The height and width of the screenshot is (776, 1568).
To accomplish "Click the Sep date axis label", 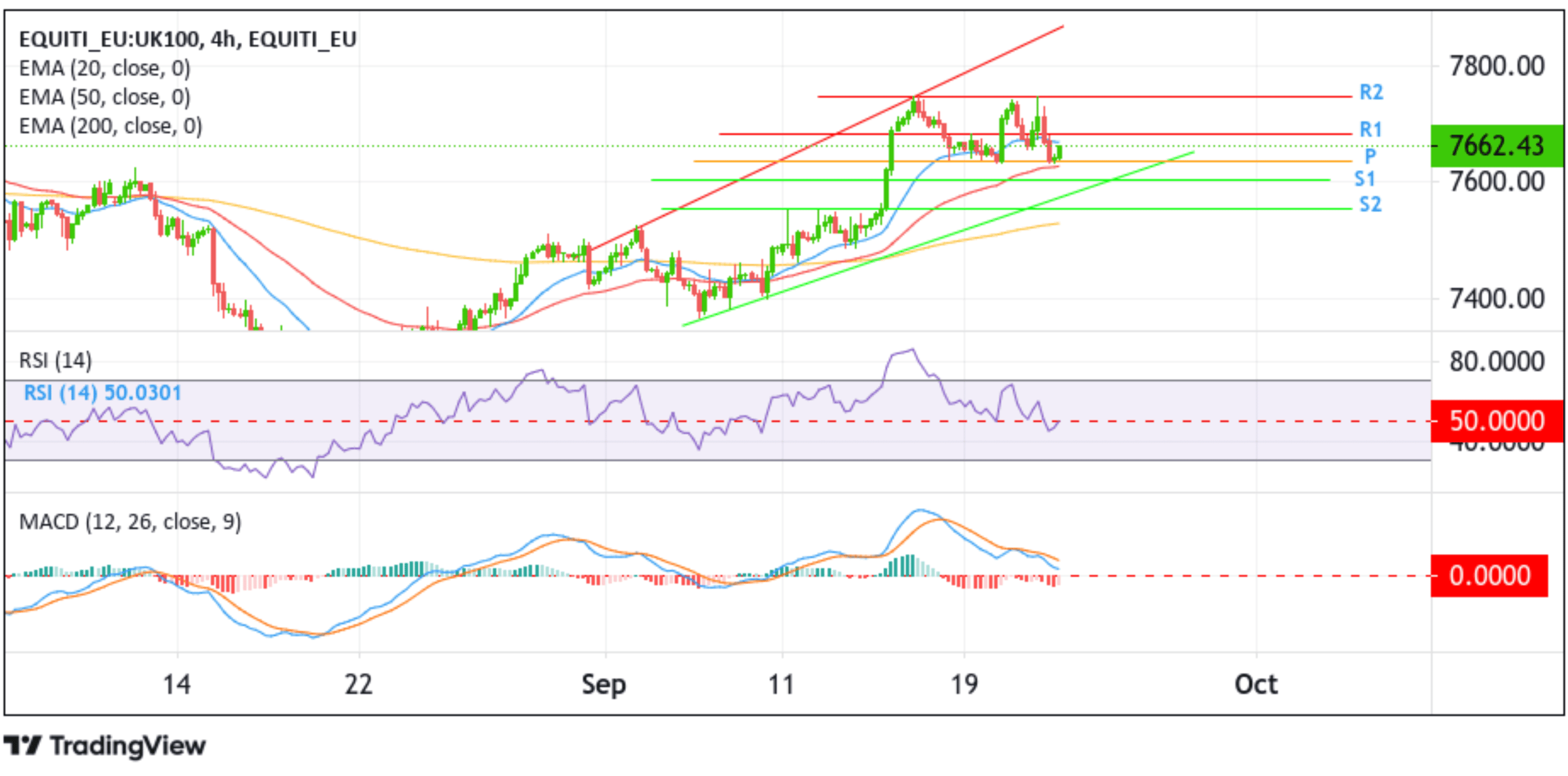I will pos(603,686).
